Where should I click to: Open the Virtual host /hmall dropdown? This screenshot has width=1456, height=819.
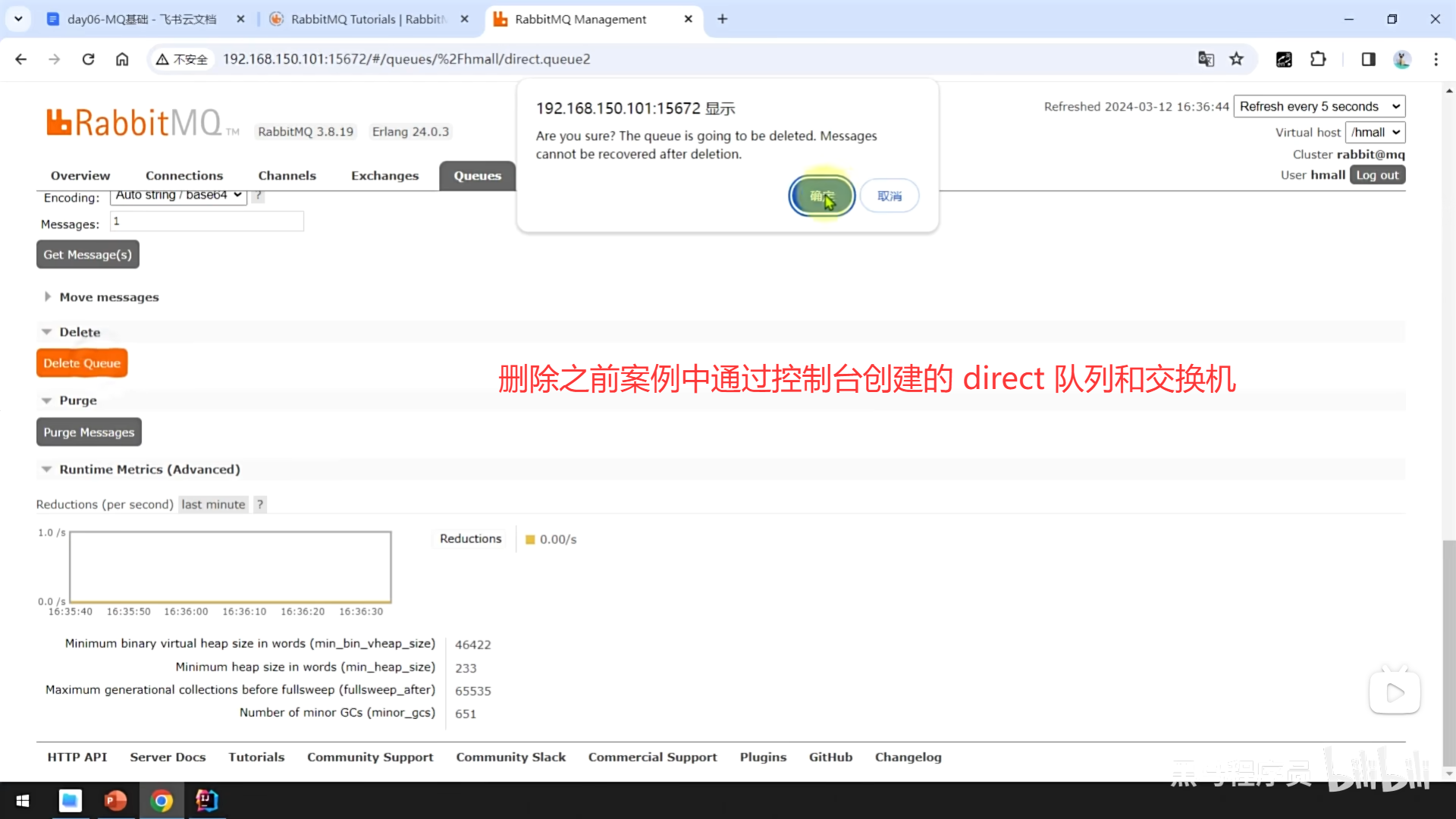(x=1375, y=133)
